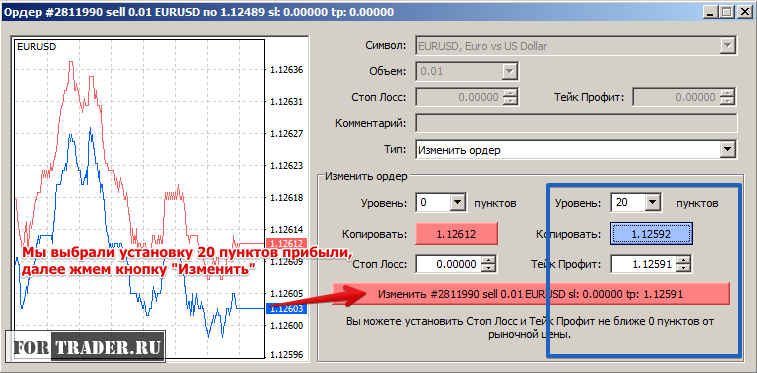The image size is (757, 373).
Task: Click the Комментарий text field
Action: pos(576,124)
